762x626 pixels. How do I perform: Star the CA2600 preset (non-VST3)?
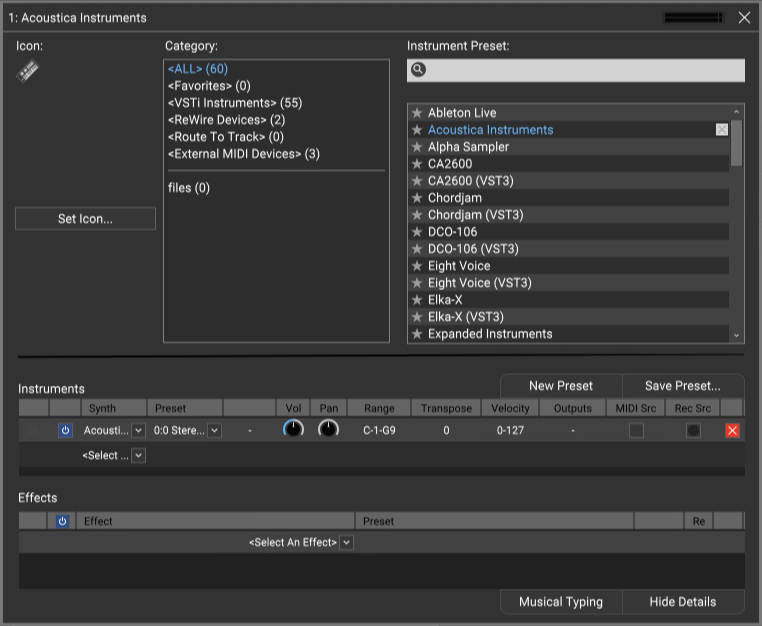point(416,164)
